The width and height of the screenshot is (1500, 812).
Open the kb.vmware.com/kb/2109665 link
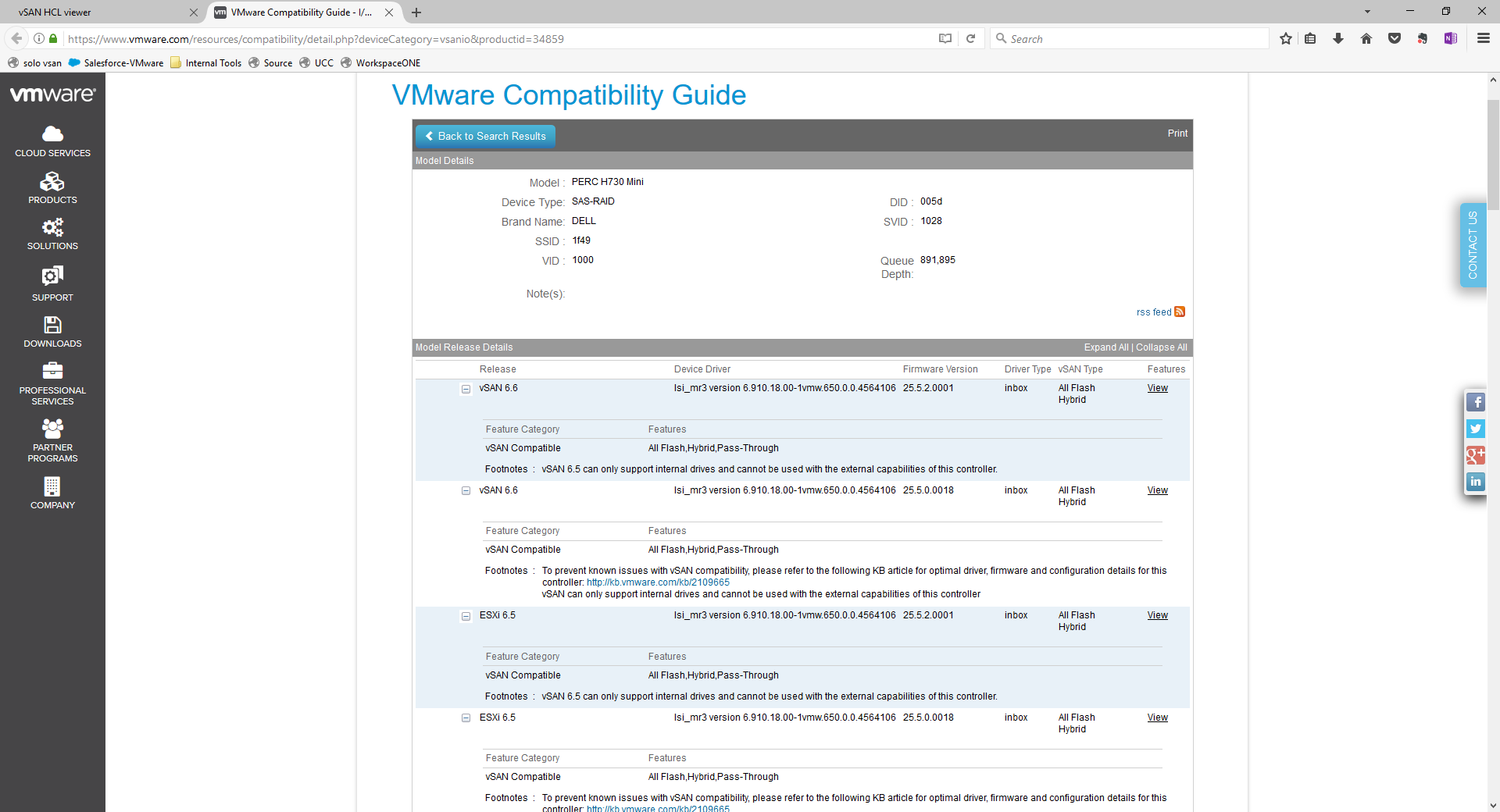pyautogui.click(x=658, y=582)
